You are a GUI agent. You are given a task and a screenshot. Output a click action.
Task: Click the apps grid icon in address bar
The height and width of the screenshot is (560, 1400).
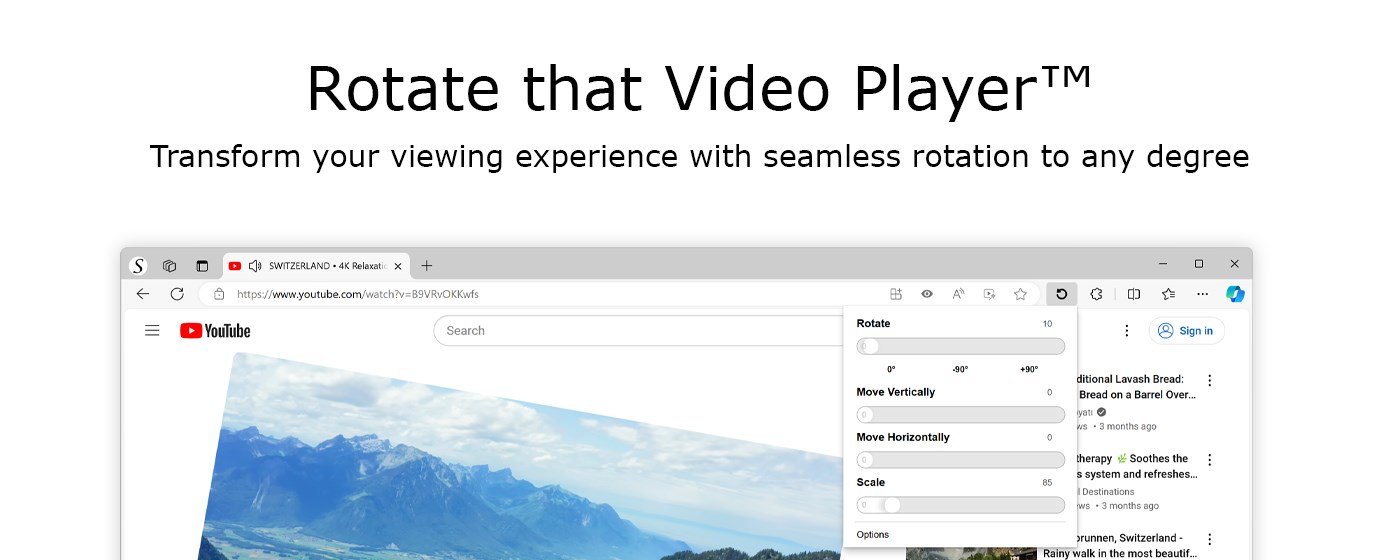coord(896,294)
